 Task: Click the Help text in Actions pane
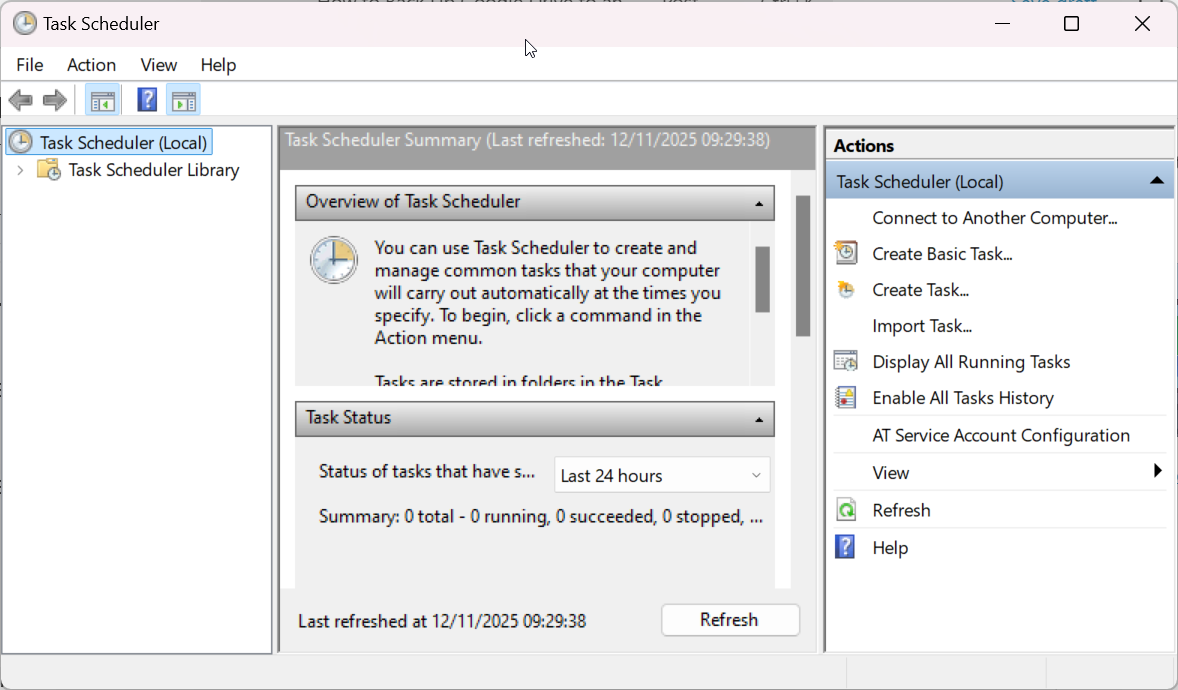tap(890, 548)
